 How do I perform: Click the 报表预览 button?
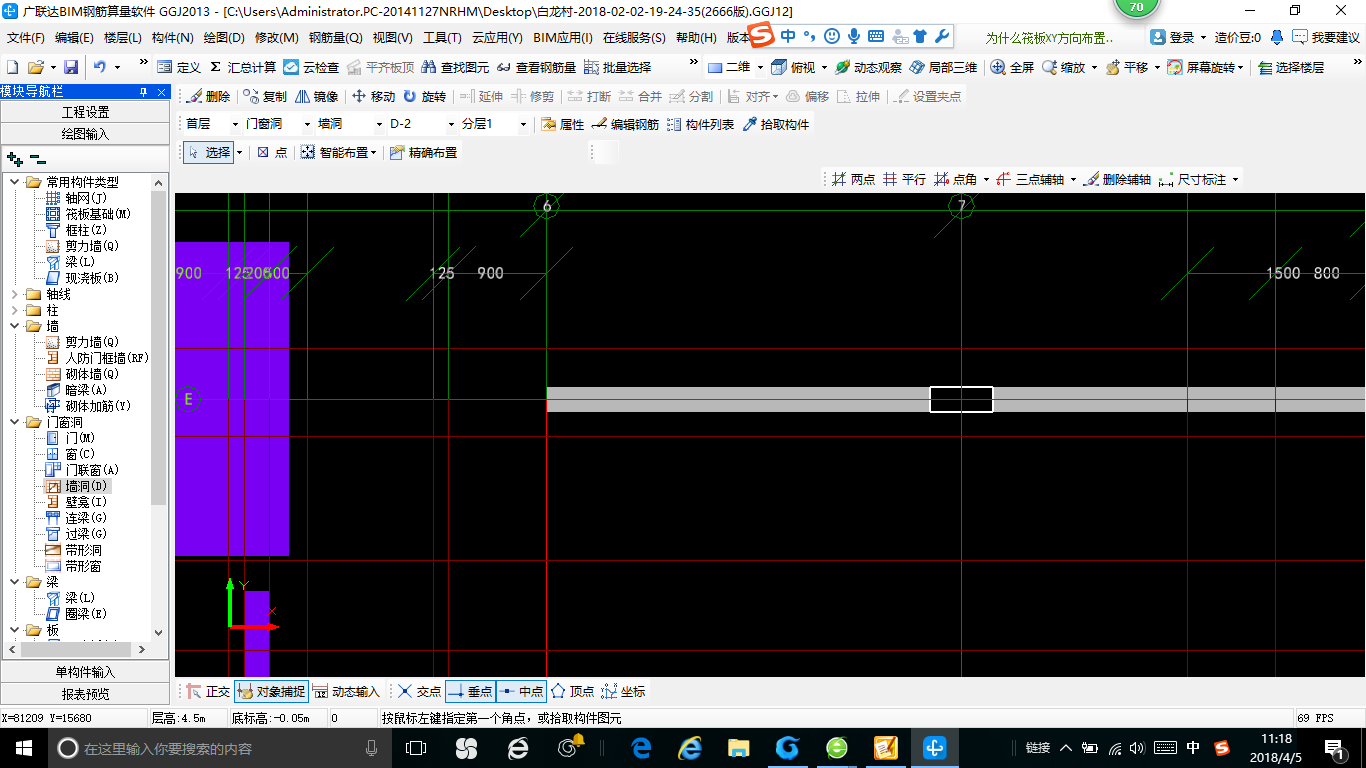pos(85,693)
